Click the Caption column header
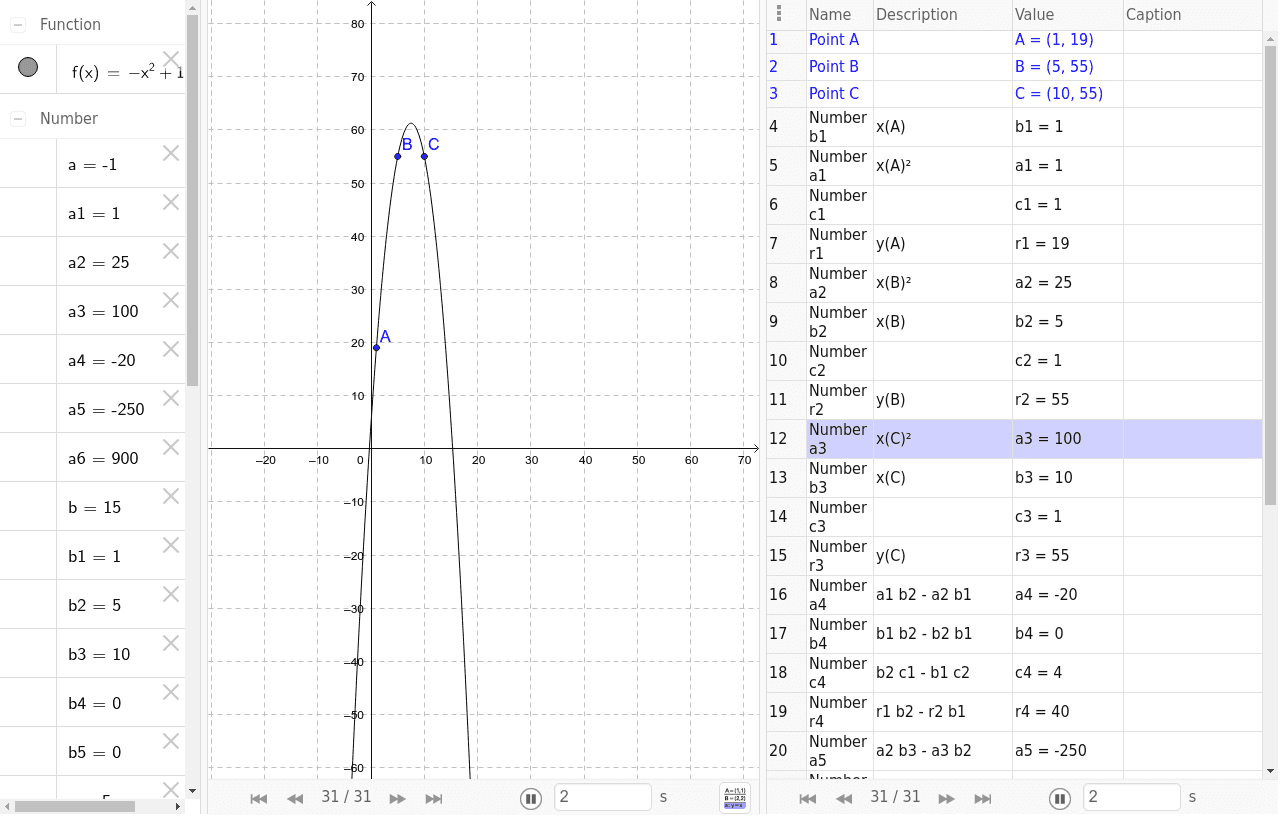This screenshot has width=1280, height=816. pyautogui.click(x=1153, y=14)
